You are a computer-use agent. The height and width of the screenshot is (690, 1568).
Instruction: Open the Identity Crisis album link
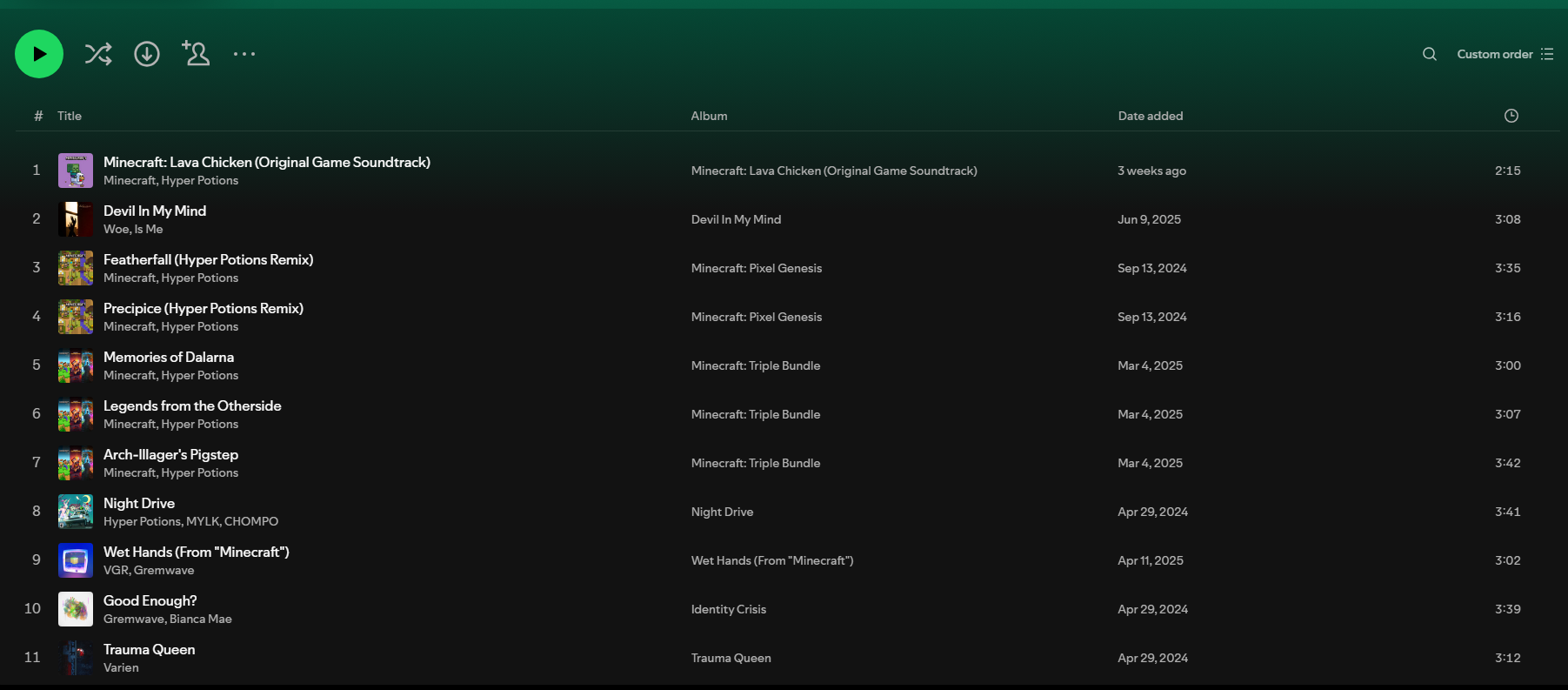(729, 609)
